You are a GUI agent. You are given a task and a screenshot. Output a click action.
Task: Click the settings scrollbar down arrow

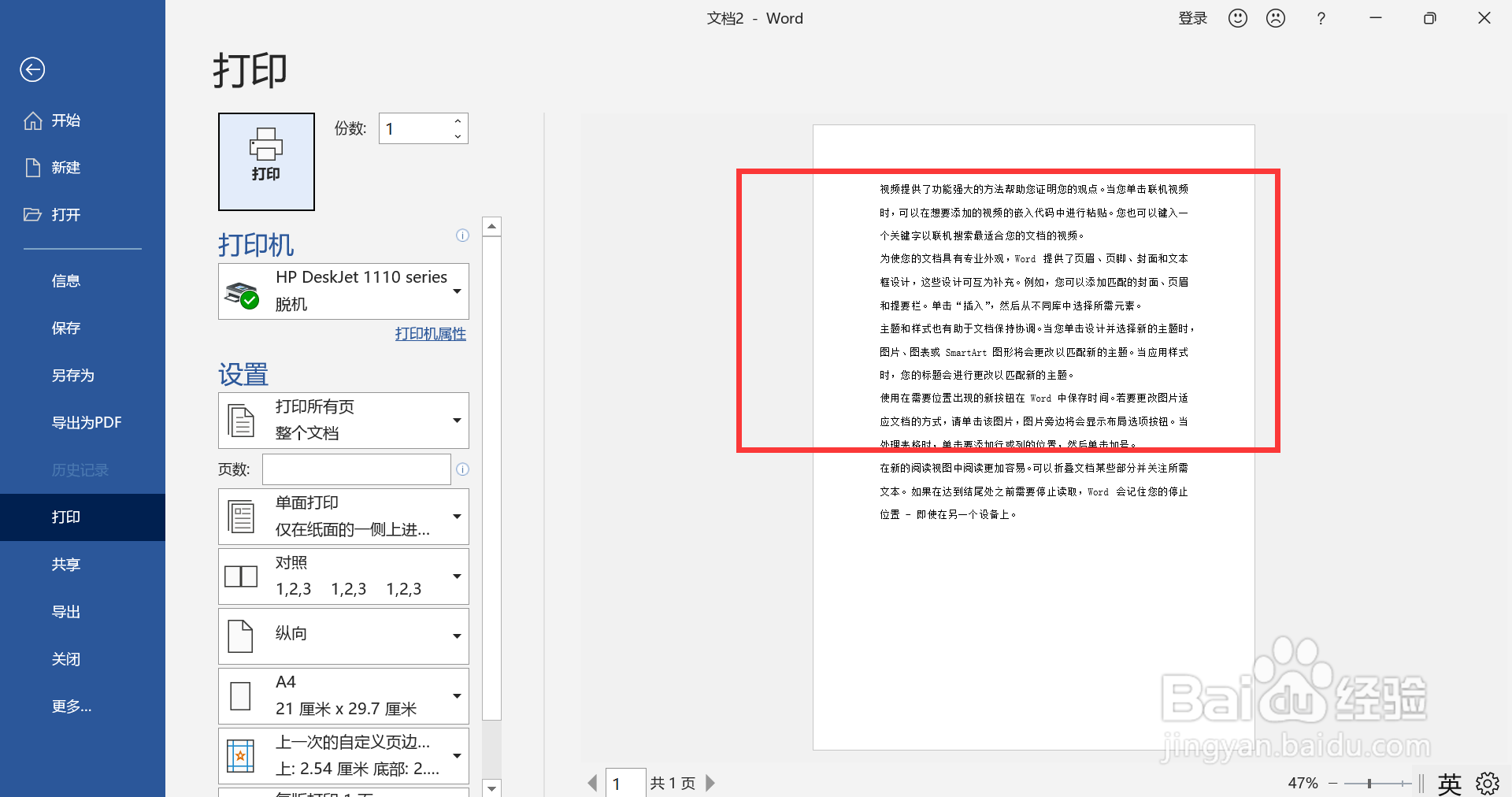492,788
